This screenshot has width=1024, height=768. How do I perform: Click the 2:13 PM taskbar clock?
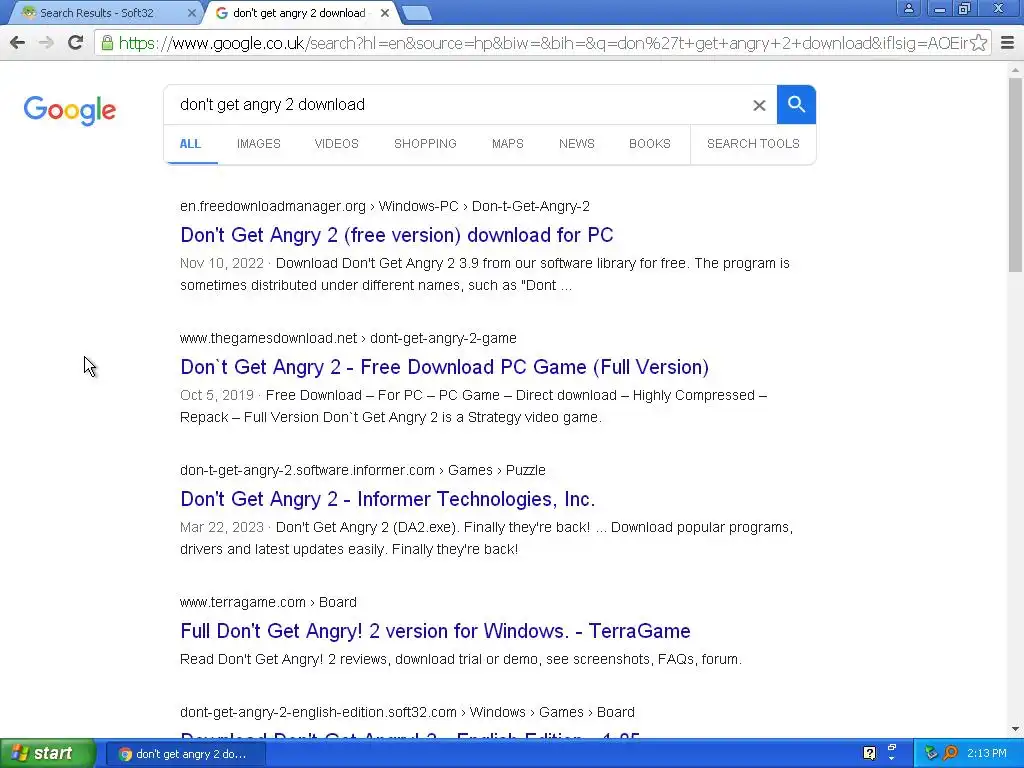[x=986, y=753]
